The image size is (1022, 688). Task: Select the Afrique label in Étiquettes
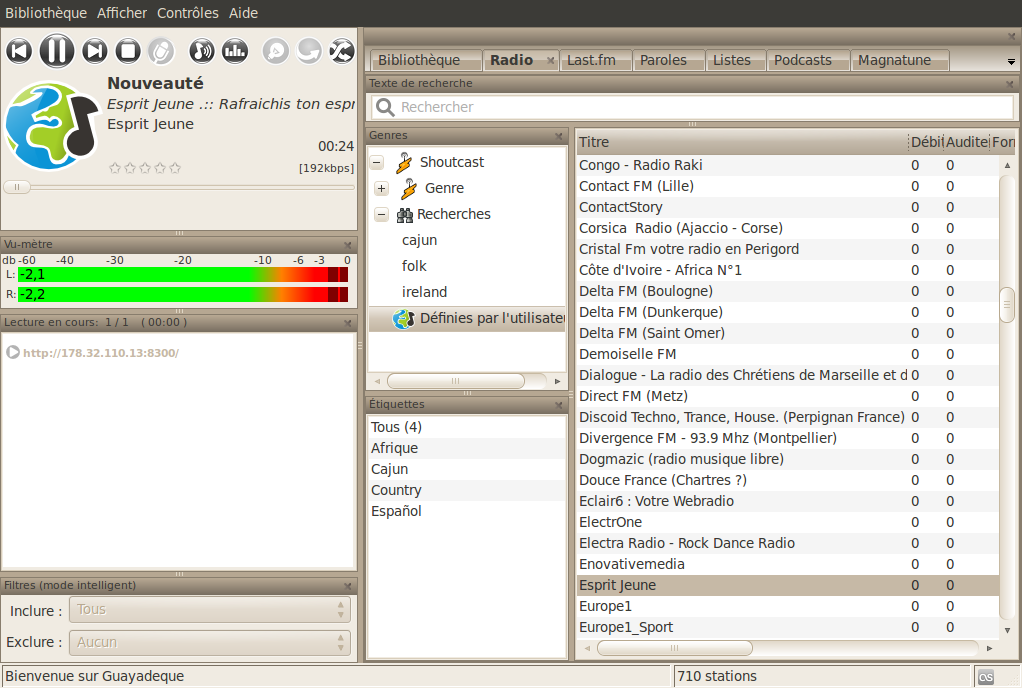(394, 448)
